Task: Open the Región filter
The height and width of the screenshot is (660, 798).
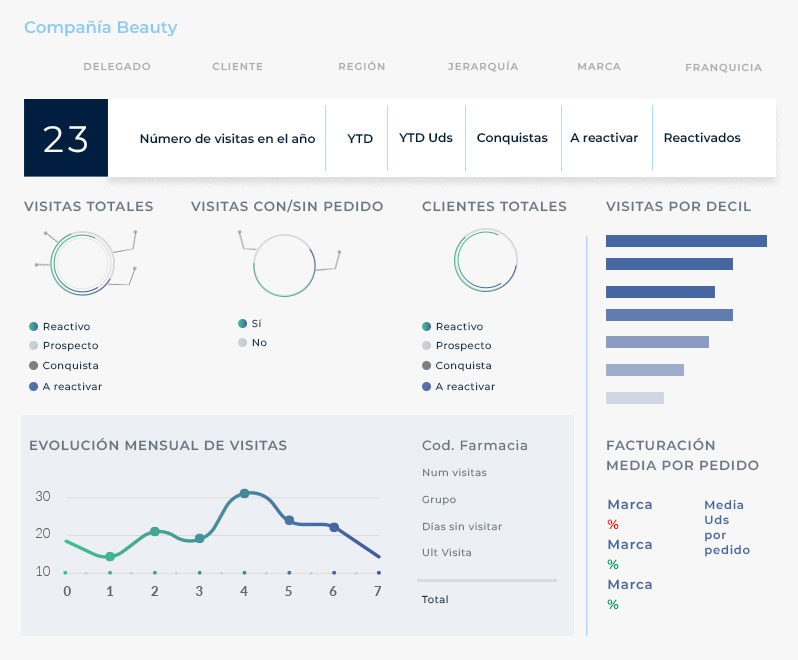Action: 362,66
